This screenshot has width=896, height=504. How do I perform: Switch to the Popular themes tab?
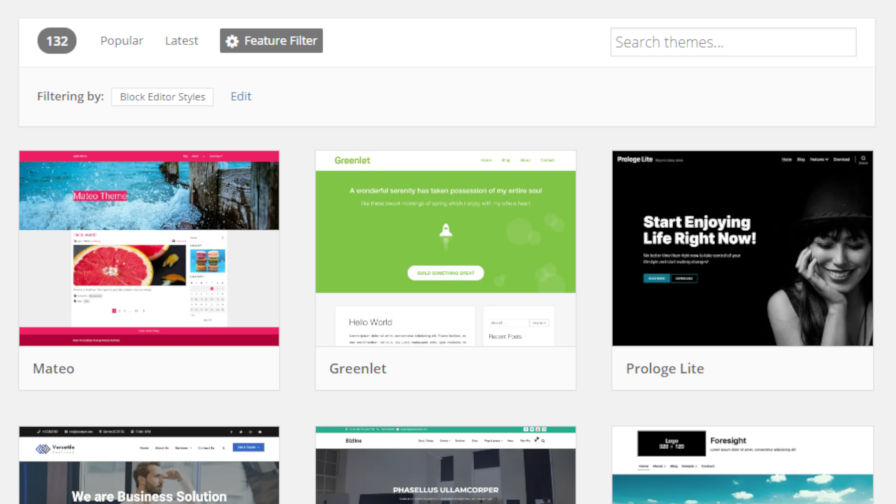(121, 41)
